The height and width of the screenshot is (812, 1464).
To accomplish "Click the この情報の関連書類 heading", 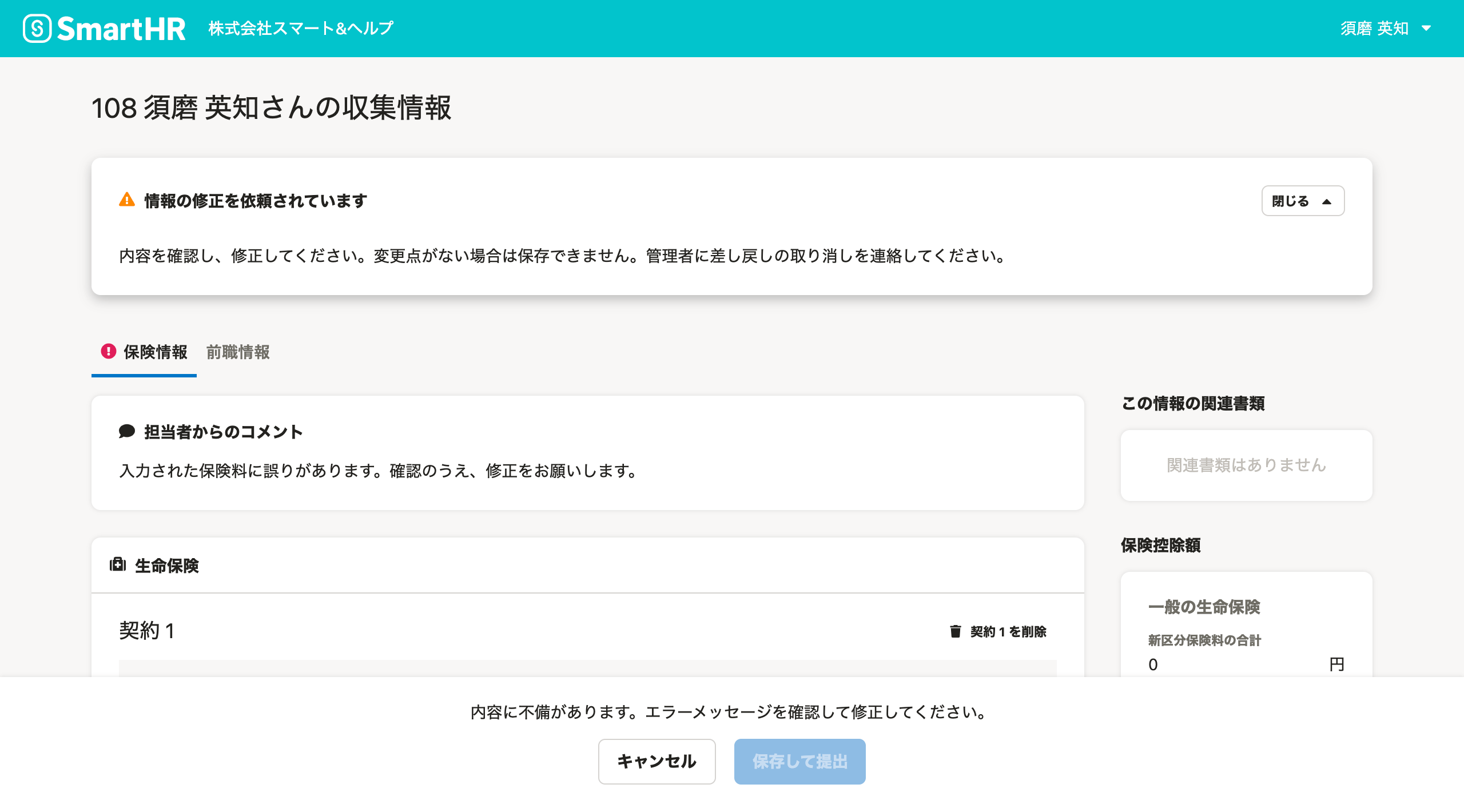I will pyautogui.click(x=1193, y=403).
